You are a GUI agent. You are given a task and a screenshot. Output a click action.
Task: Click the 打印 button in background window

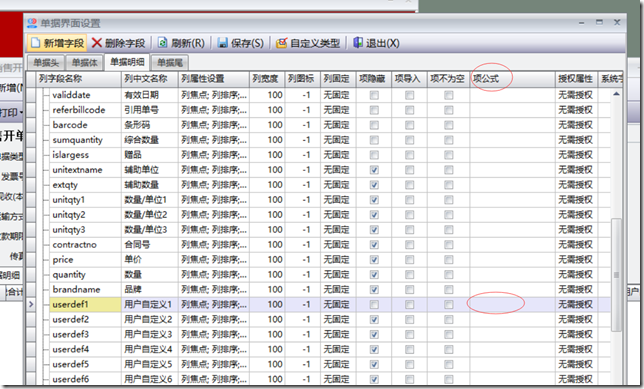coord(12,112)
